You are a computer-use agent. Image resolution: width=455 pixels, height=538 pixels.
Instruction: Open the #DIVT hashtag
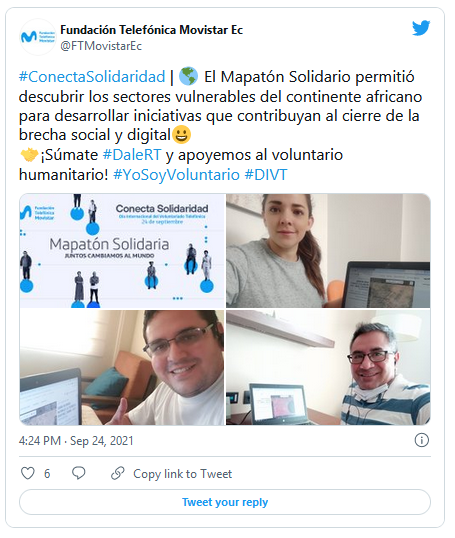pyautogui.click(x=266, y=175)
